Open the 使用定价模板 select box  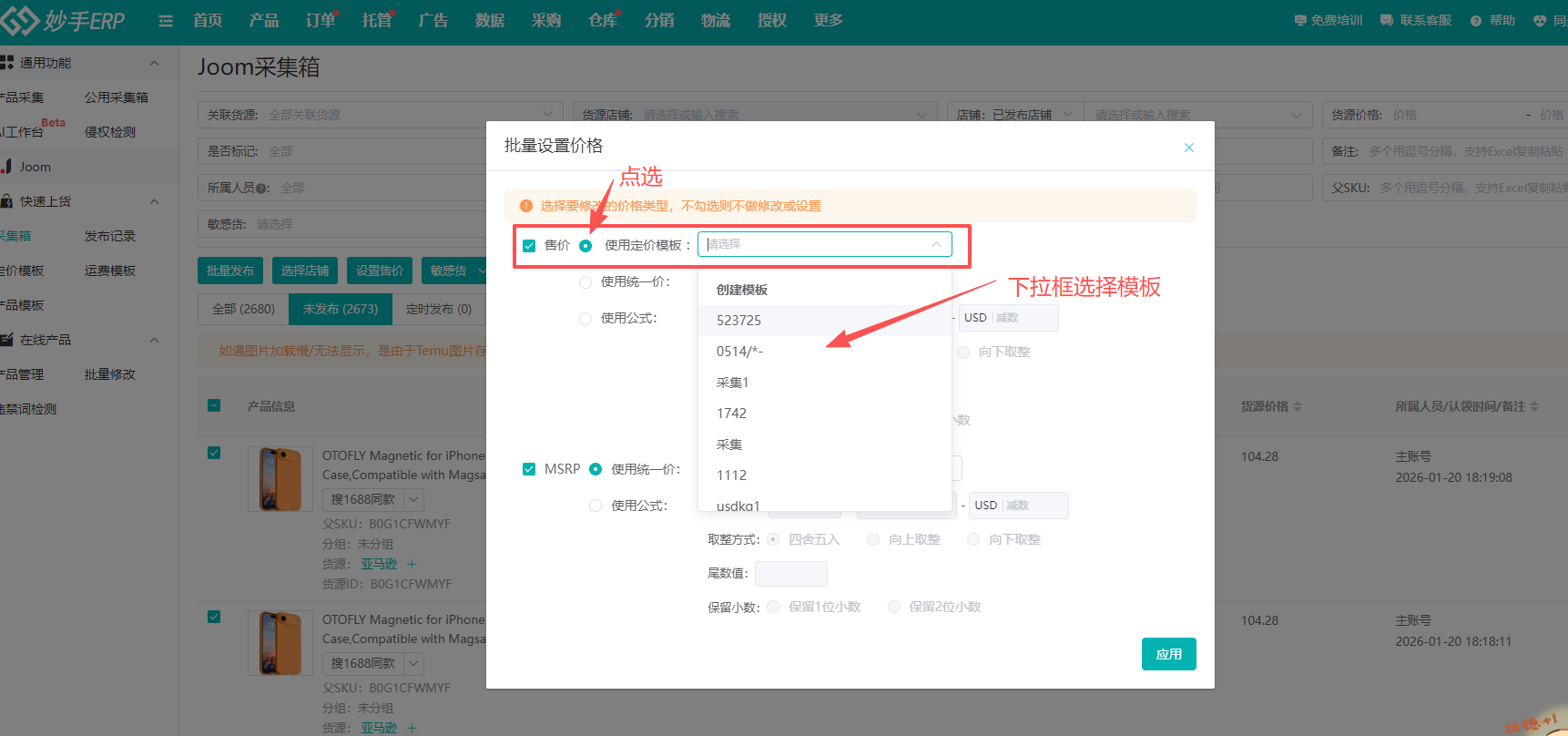coord(824,244)
